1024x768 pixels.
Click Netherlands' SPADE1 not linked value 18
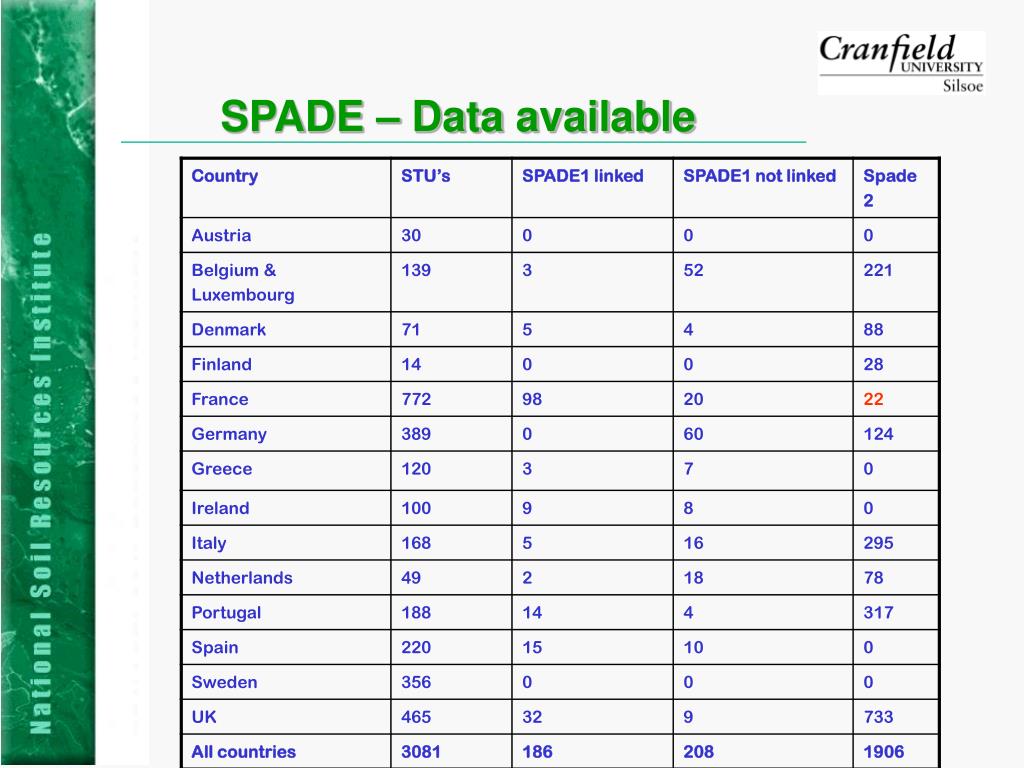click(x=693, y=578)
